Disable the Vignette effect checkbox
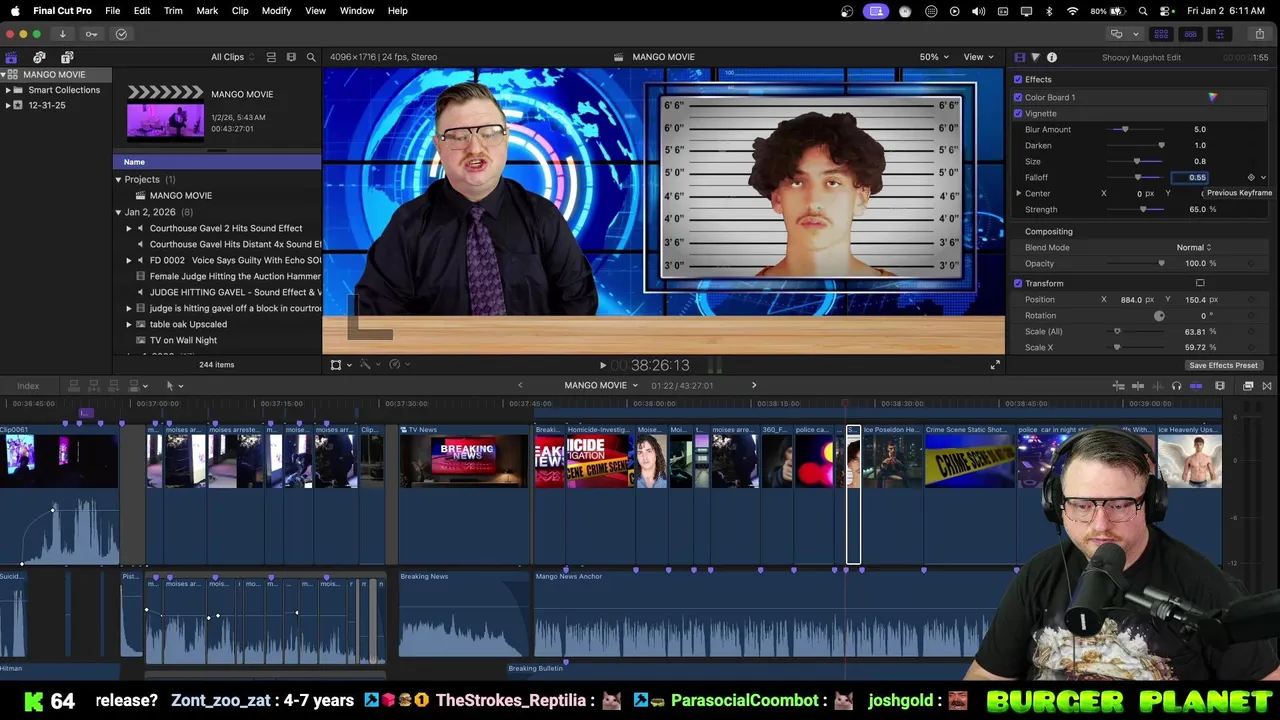 pyautogui.click(x=1018, y=113)
